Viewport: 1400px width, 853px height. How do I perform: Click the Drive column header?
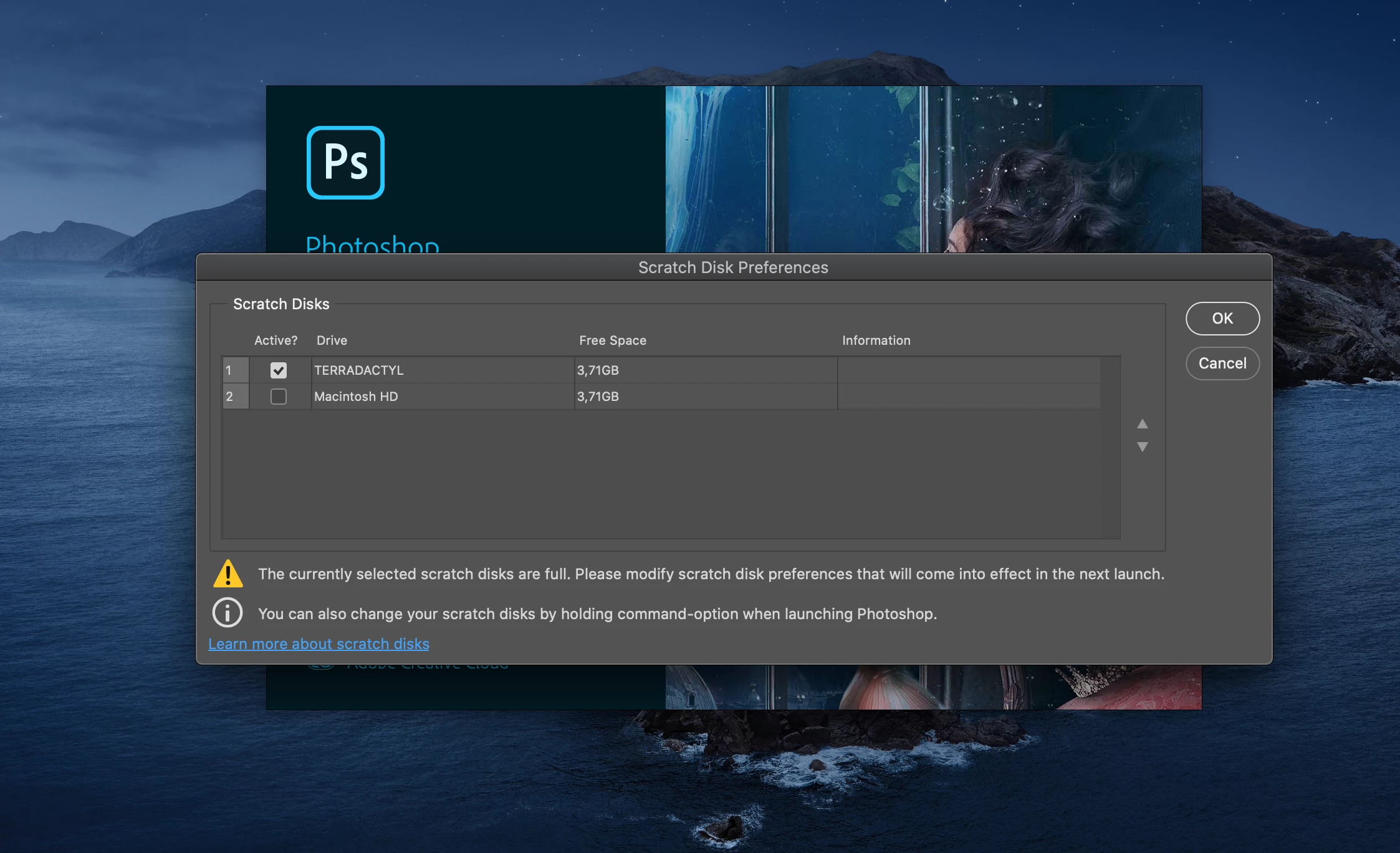point(332,340)
